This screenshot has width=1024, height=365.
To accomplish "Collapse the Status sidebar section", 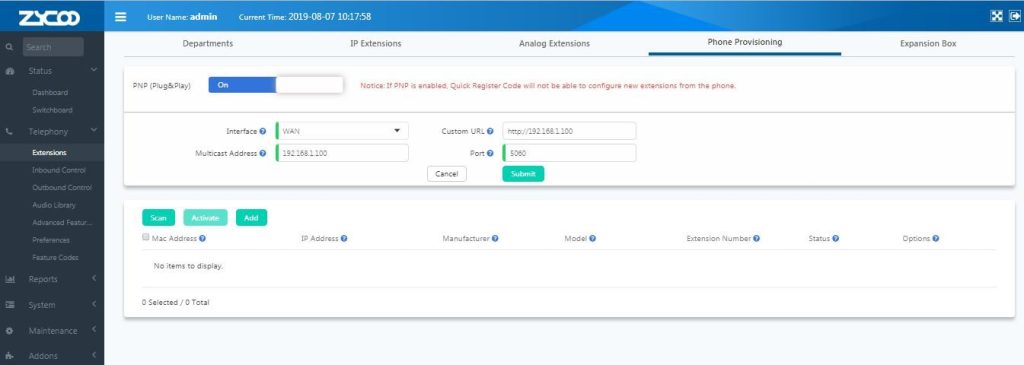I will pos(94,70).
